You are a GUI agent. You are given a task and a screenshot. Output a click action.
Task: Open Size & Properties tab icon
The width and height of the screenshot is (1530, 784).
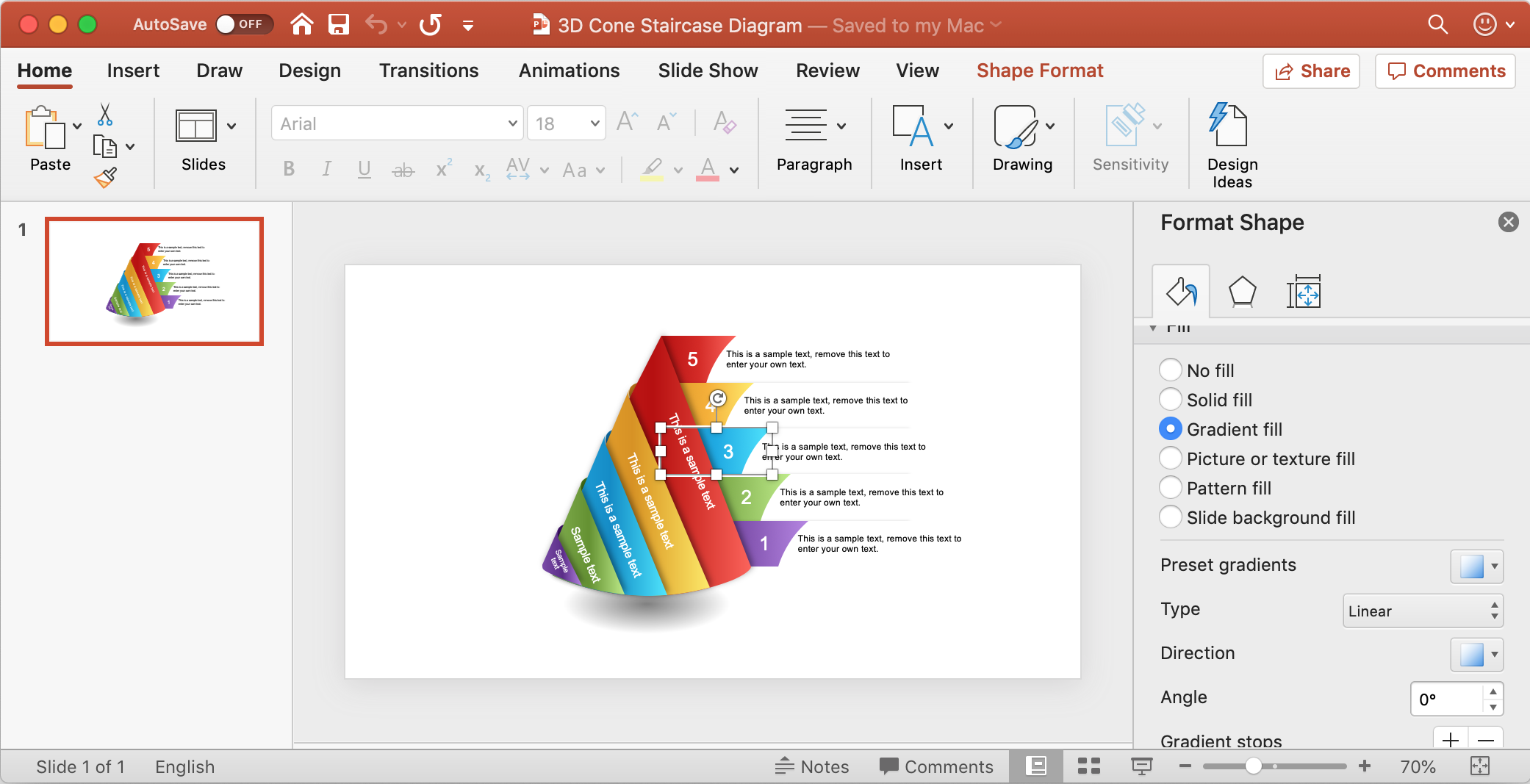(1304, 292)
